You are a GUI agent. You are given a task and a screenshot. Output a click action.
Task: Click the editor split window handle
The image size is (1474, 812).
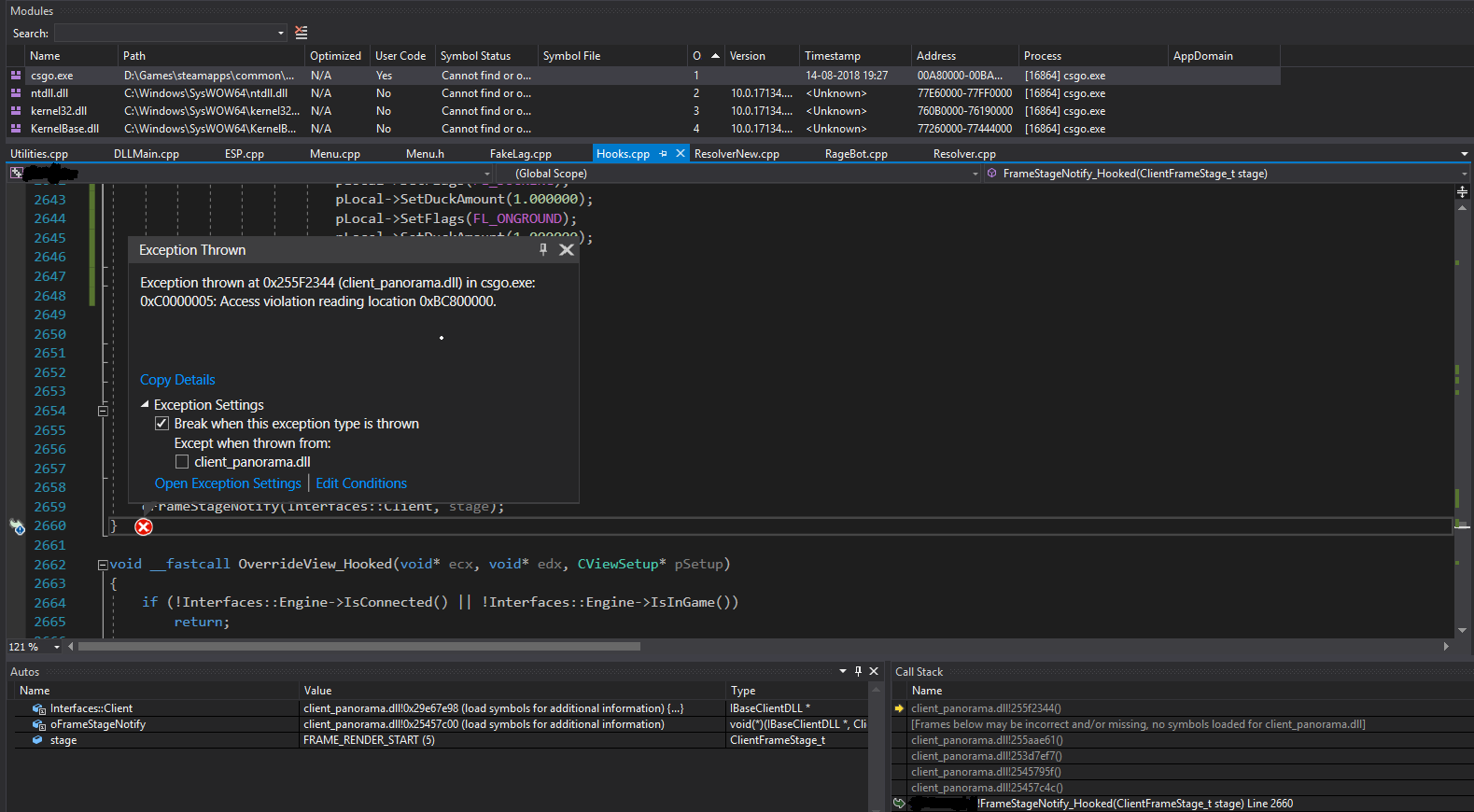click(x=1462, y=191)
